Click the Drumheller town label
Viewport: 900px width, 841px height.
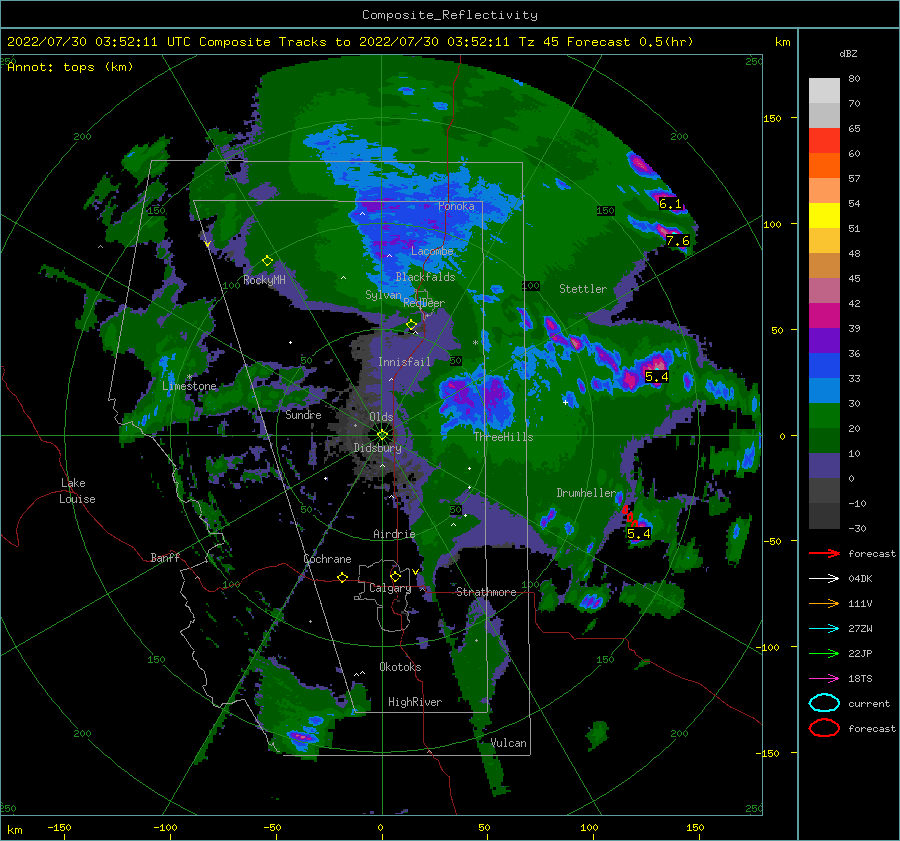click(x=586, y=493)
